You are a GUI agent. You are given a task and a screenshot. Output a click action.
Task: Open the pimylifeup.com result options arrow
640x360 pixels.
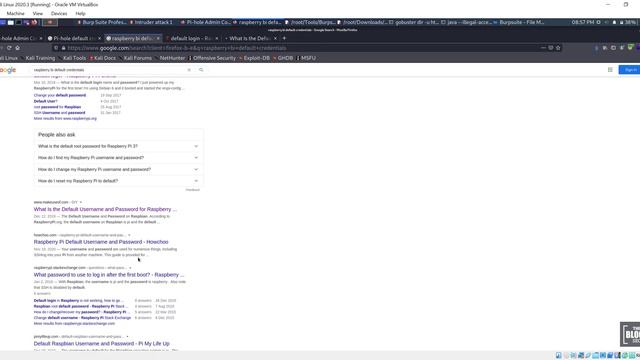coord(127,337)
